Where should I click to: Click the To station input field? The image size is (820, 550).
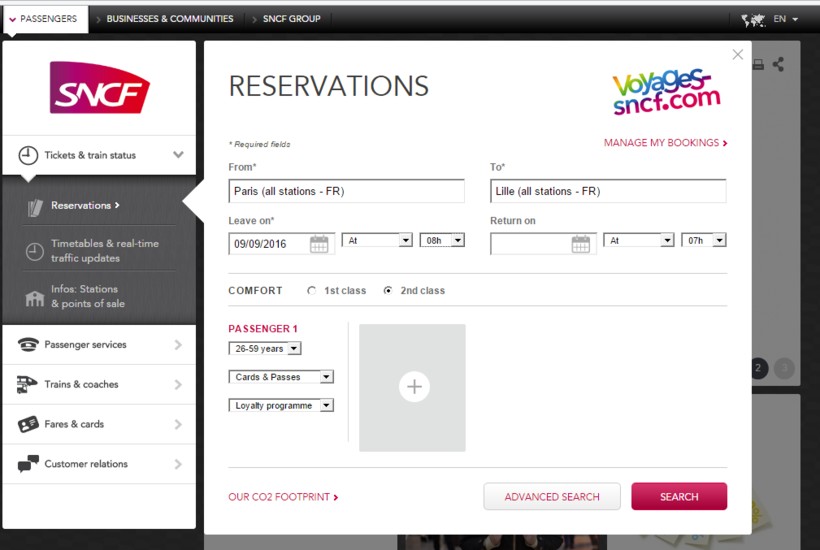608,191
